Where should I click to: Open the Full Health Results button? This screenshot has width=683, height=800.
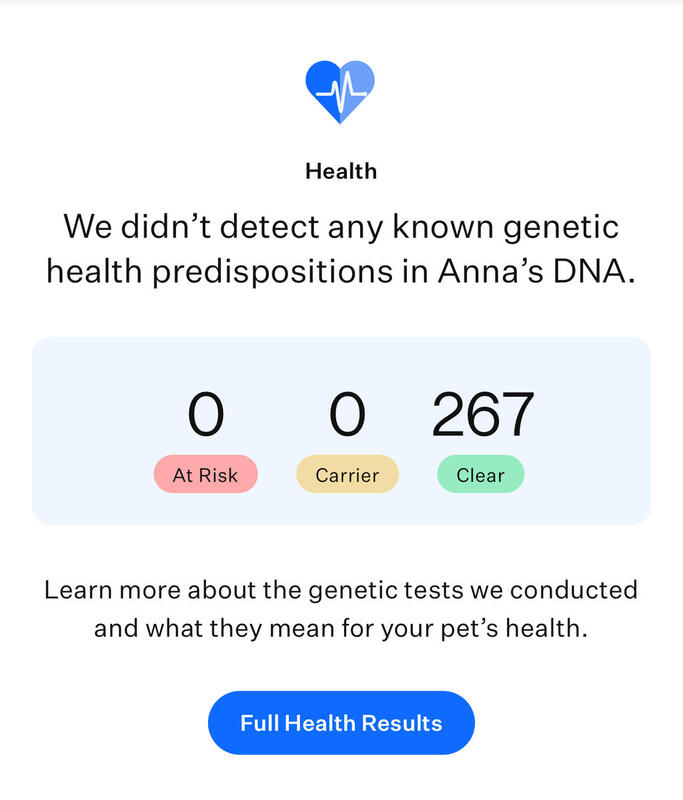[341, 722]
